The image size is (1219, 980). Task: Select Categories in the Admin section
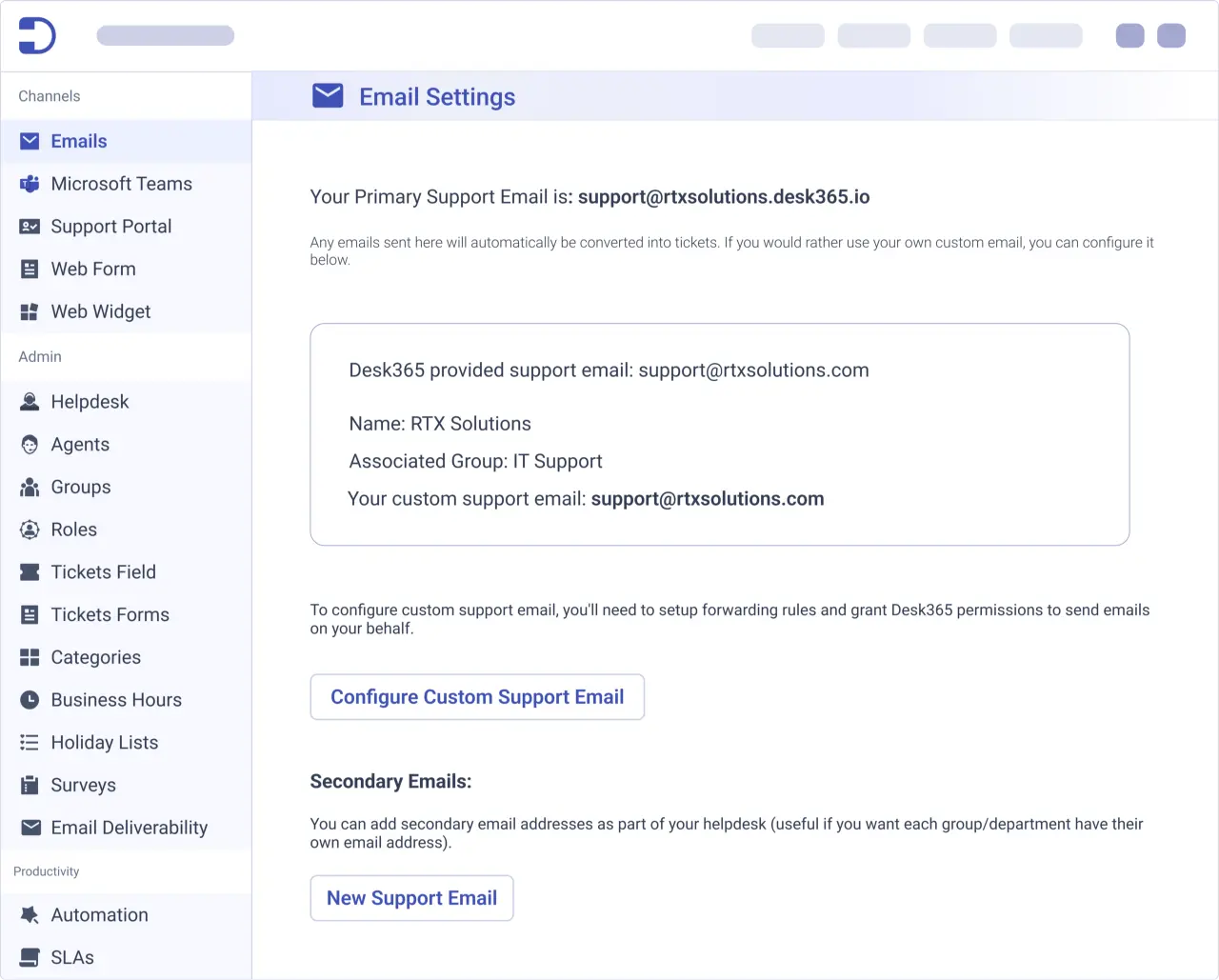click(95, 657)
